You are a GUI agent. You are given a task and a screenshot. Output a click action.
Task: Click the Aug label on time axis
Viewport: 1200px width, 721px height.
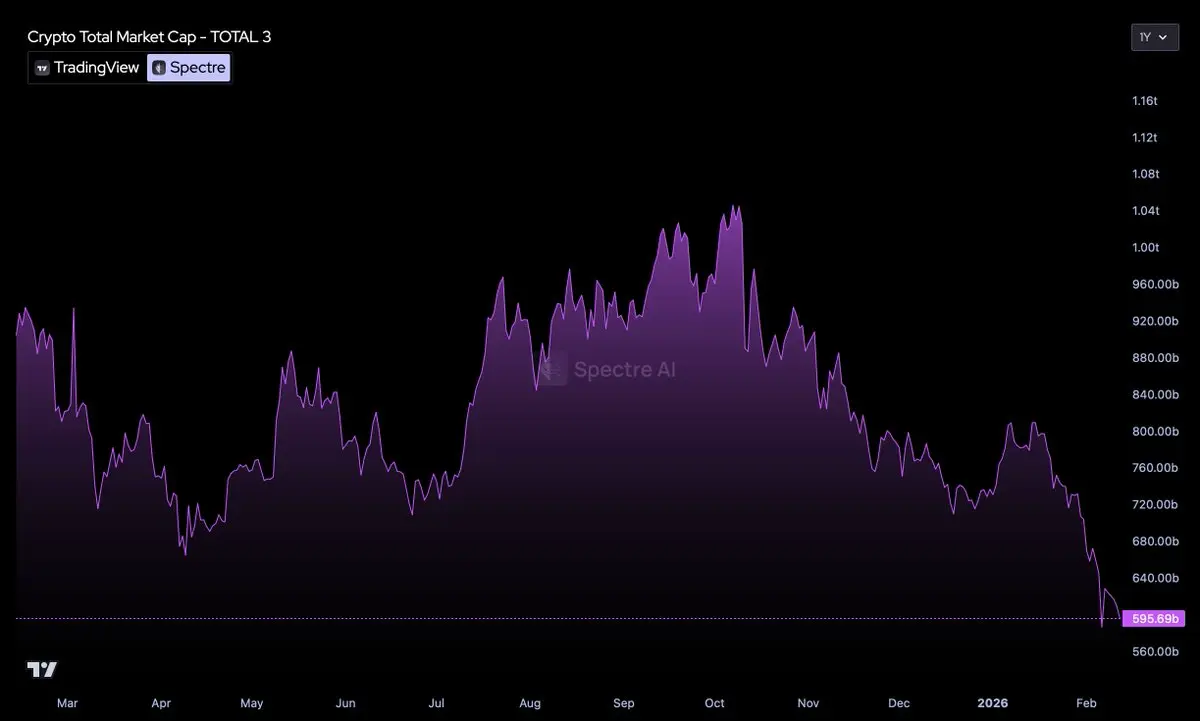click(x=530, y=704)
